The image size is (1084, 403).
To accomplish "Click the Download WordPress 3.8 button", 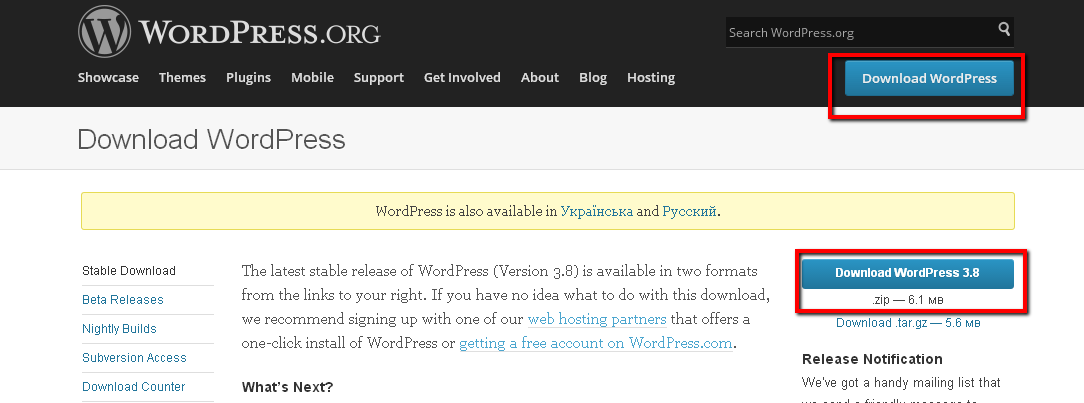I will point(908,273).
